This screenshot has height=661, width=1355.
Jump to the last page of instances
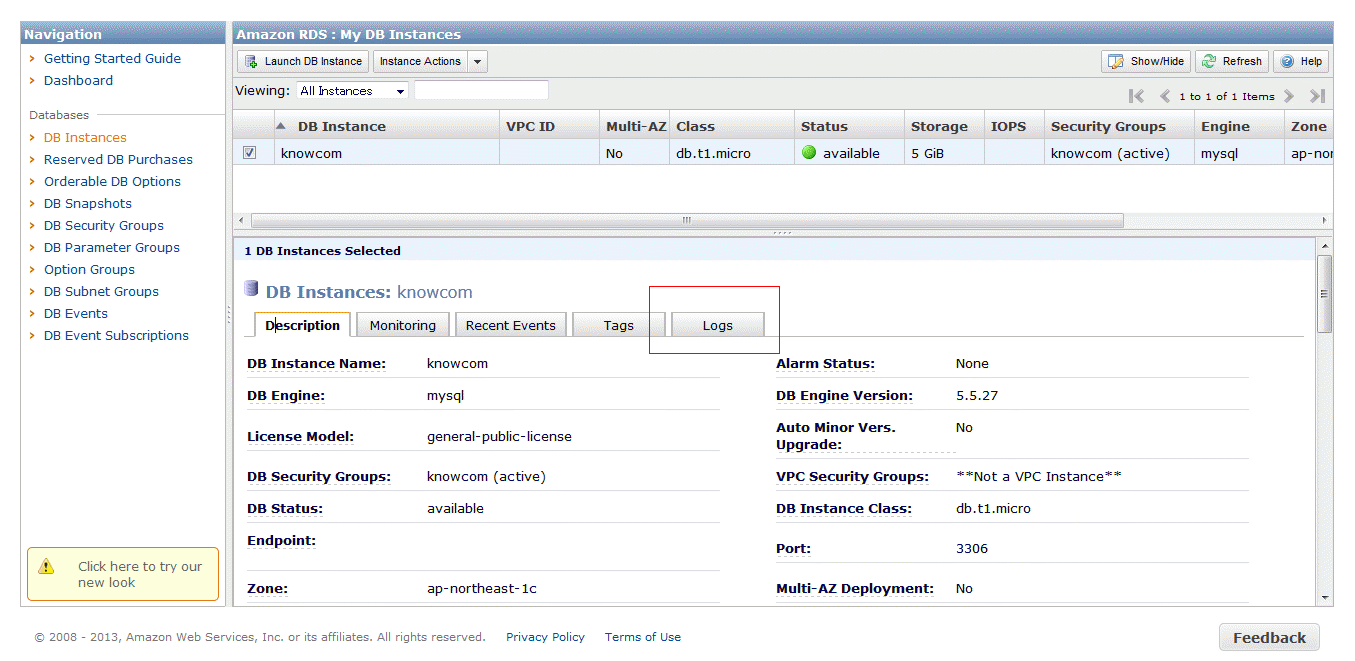click(x=1317, y=96)
